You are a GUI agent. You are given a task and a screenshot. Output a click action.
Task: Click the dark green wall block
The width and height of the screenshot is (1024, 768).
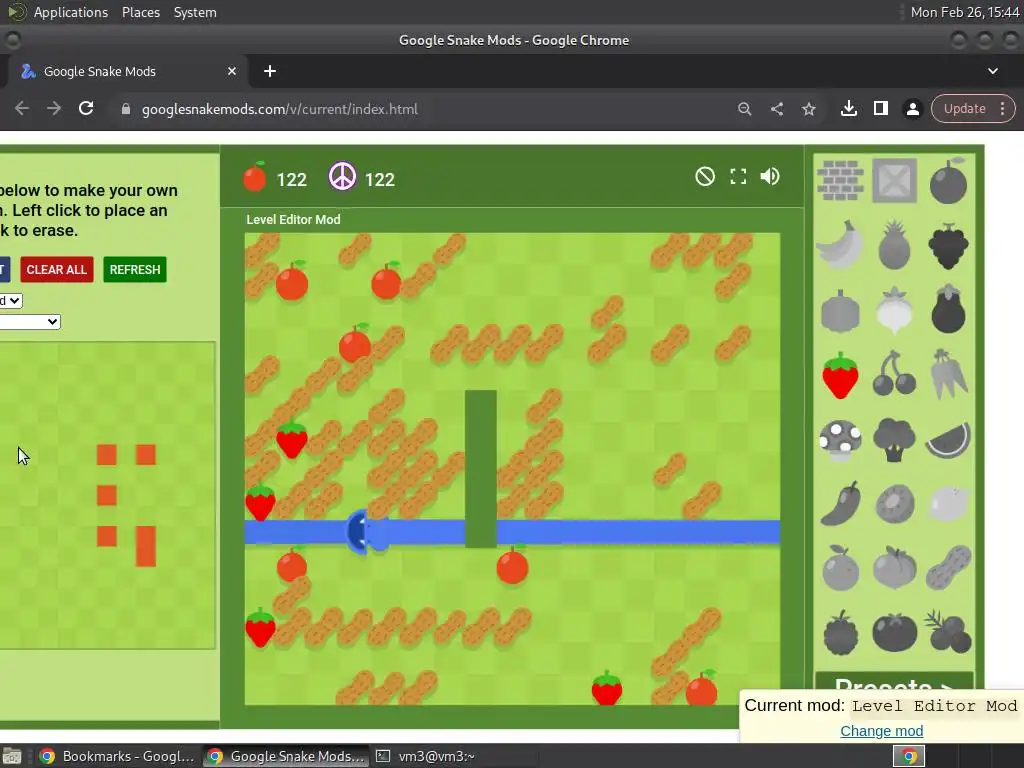pyautogui.click(x=481, y=468)
